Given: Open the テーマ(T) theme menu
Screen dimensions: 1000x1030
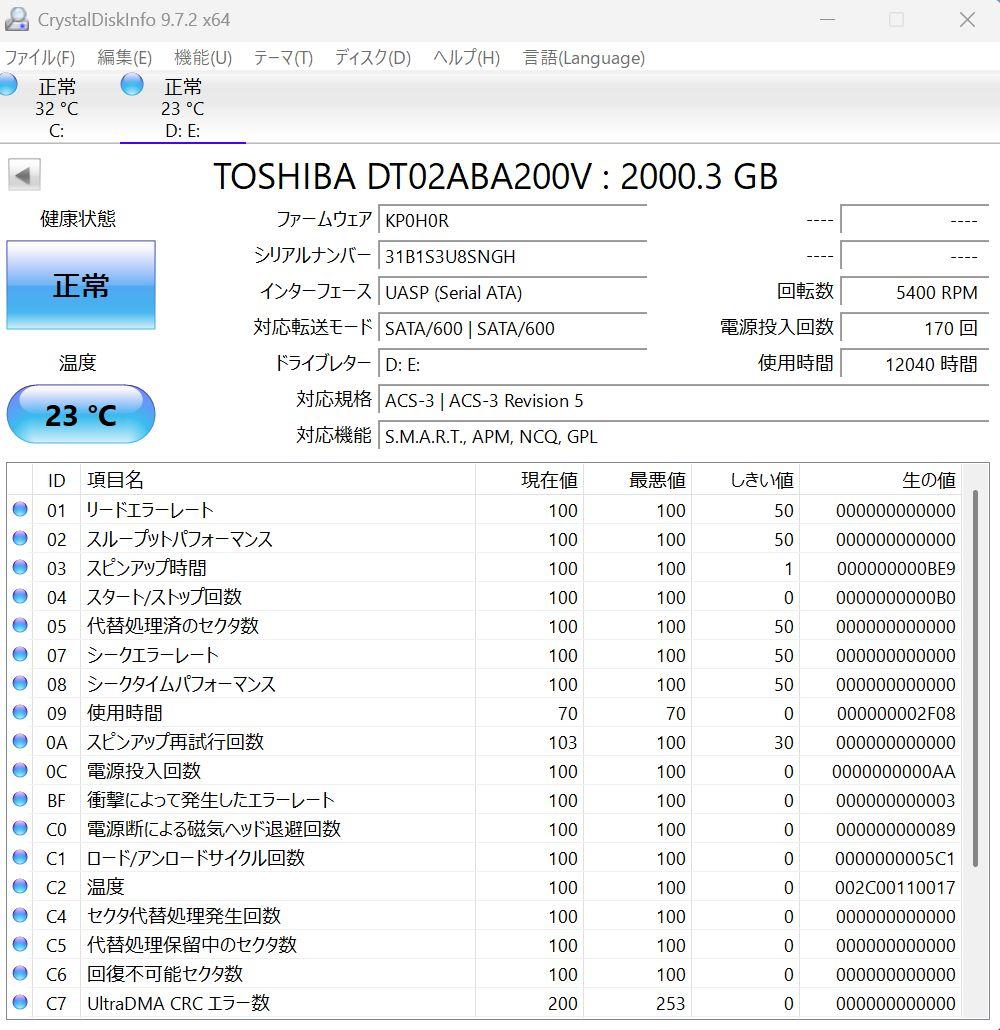Looking at the screenshot, I should click(282, 58).
